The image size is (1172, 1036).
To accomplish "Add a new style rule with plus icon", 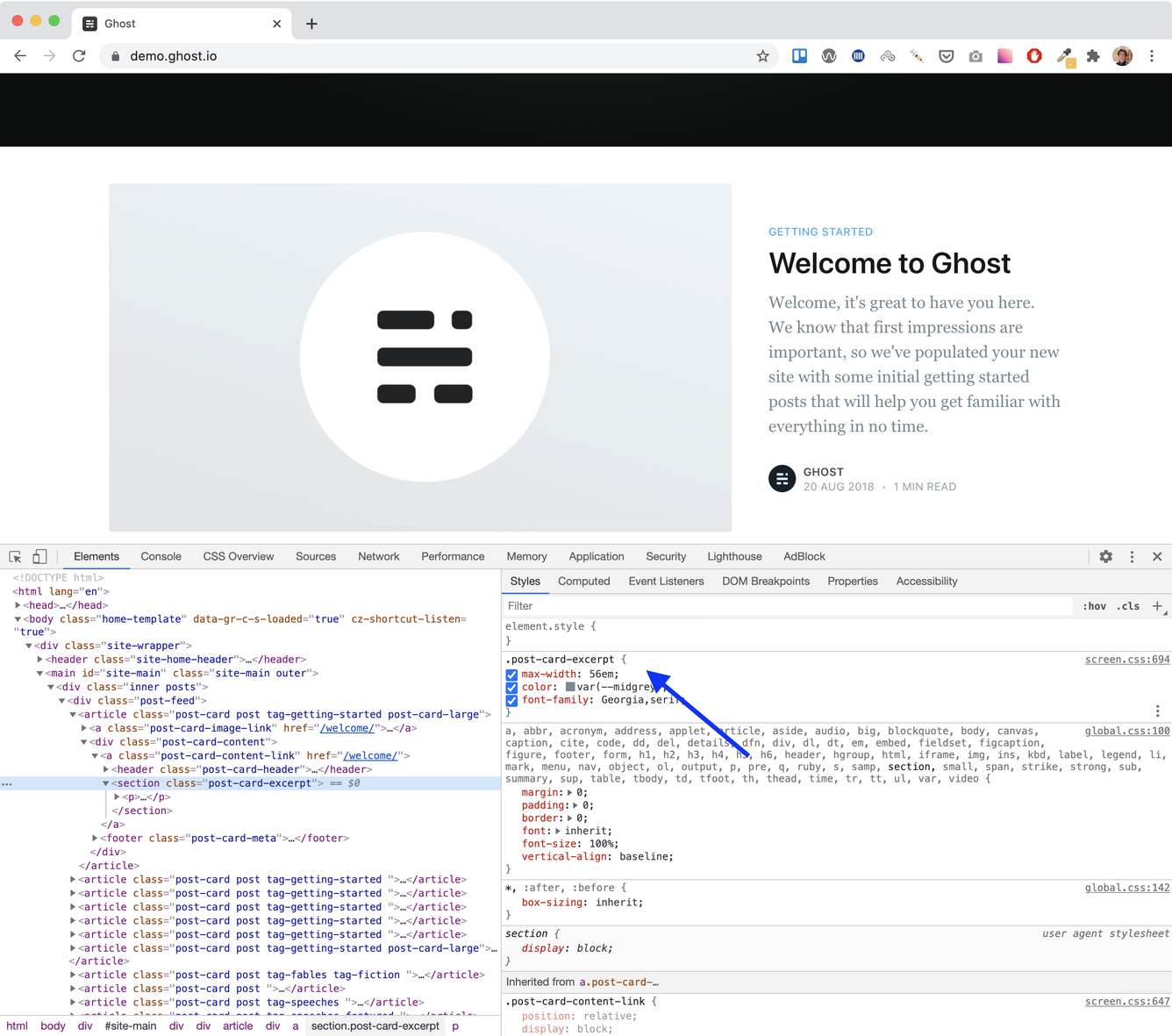I will [1157, 606].
